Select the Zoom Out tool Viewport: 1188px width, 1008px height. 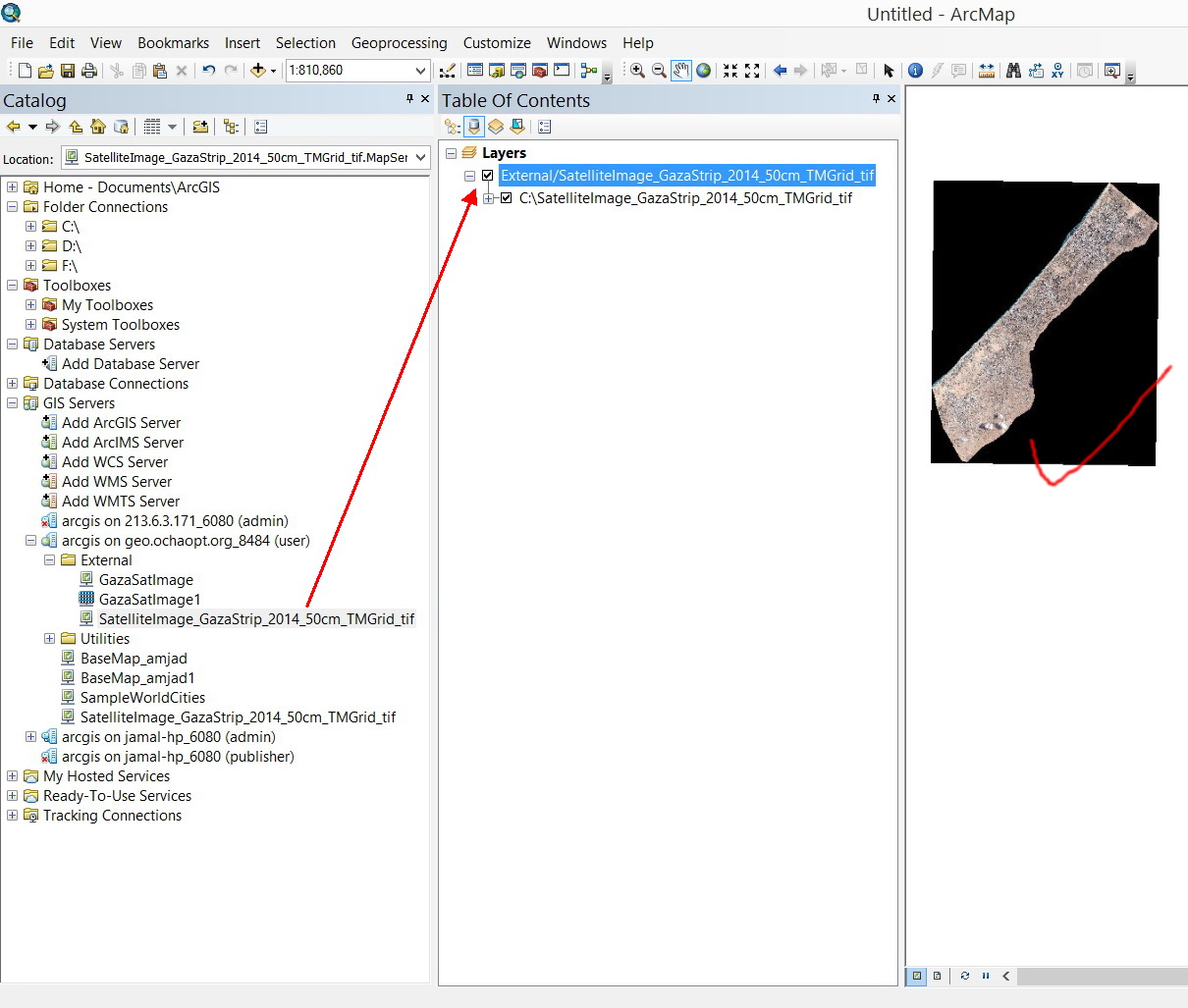pos(659,71)
